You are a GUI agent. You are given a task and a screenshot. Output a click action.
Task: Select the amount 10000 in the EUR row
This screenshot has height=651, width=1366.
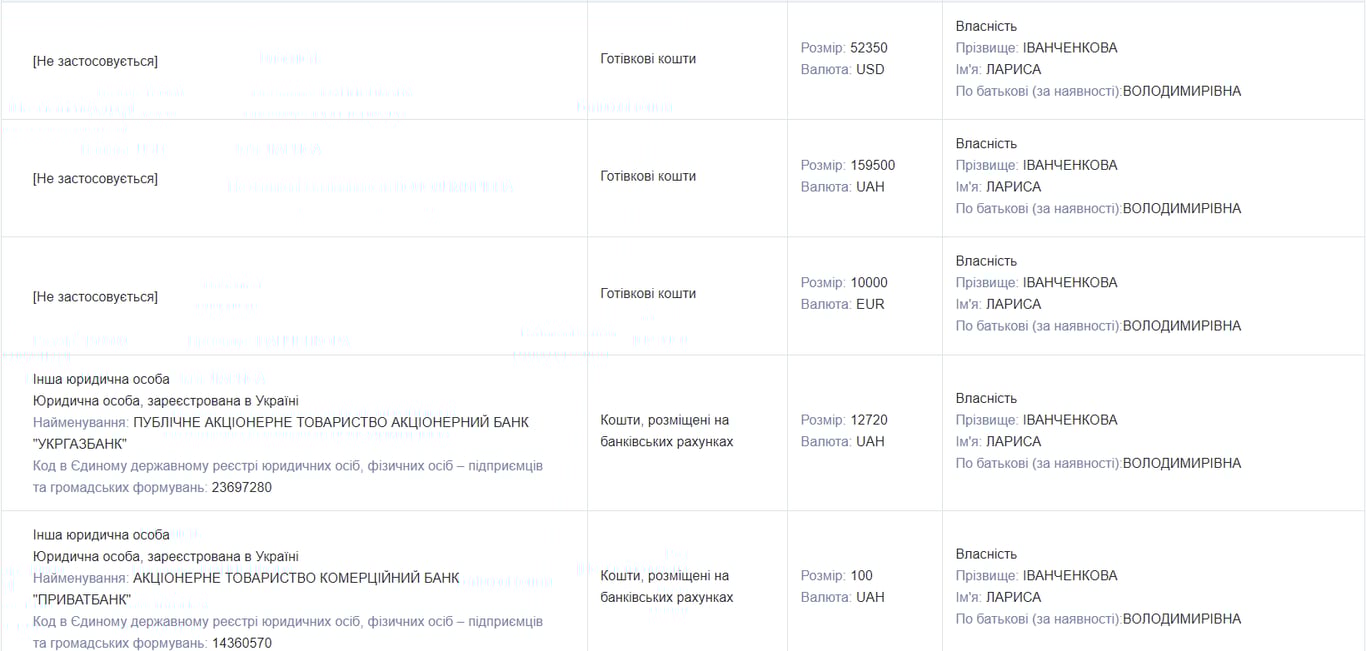[x=869, y=282]
